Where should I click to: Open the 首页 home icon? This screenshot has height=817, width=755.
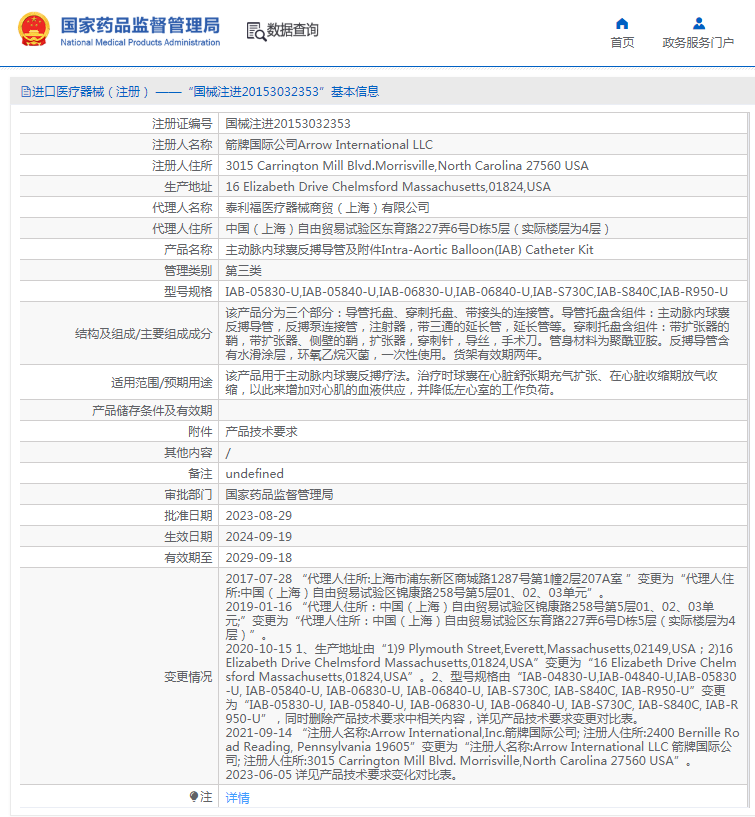[x=622, y=23]
